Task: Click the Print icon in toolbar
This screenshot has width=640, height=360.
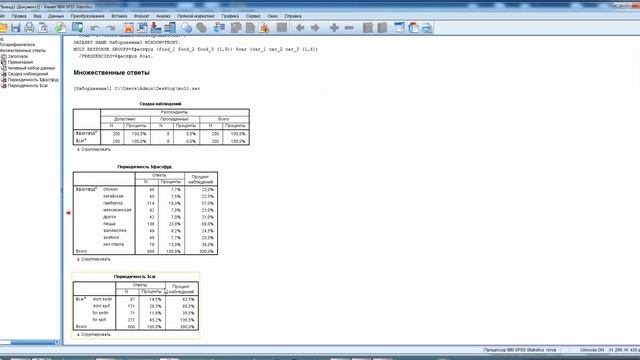Action: point(29,28)
